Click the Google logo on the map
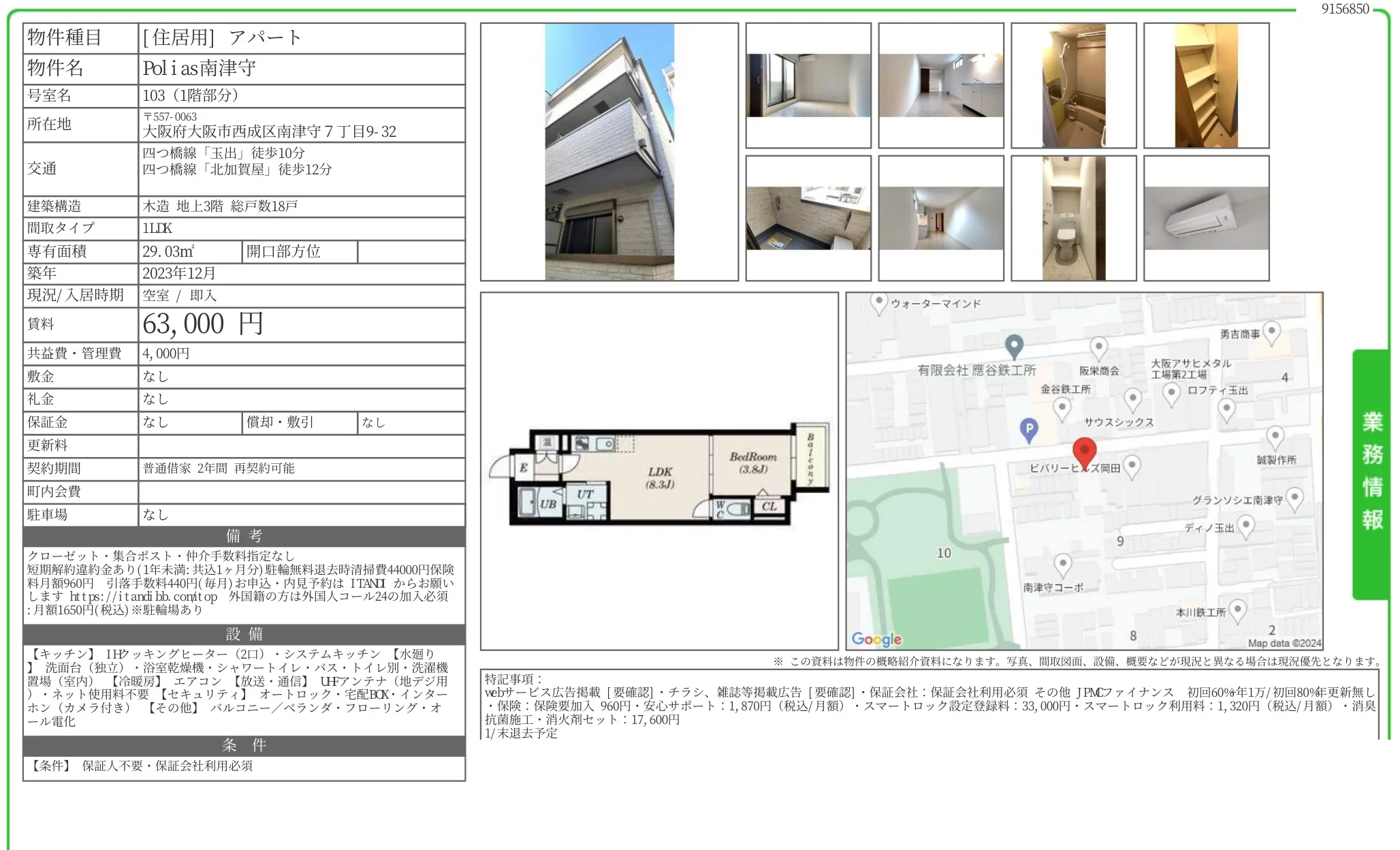 coord(876,639)
